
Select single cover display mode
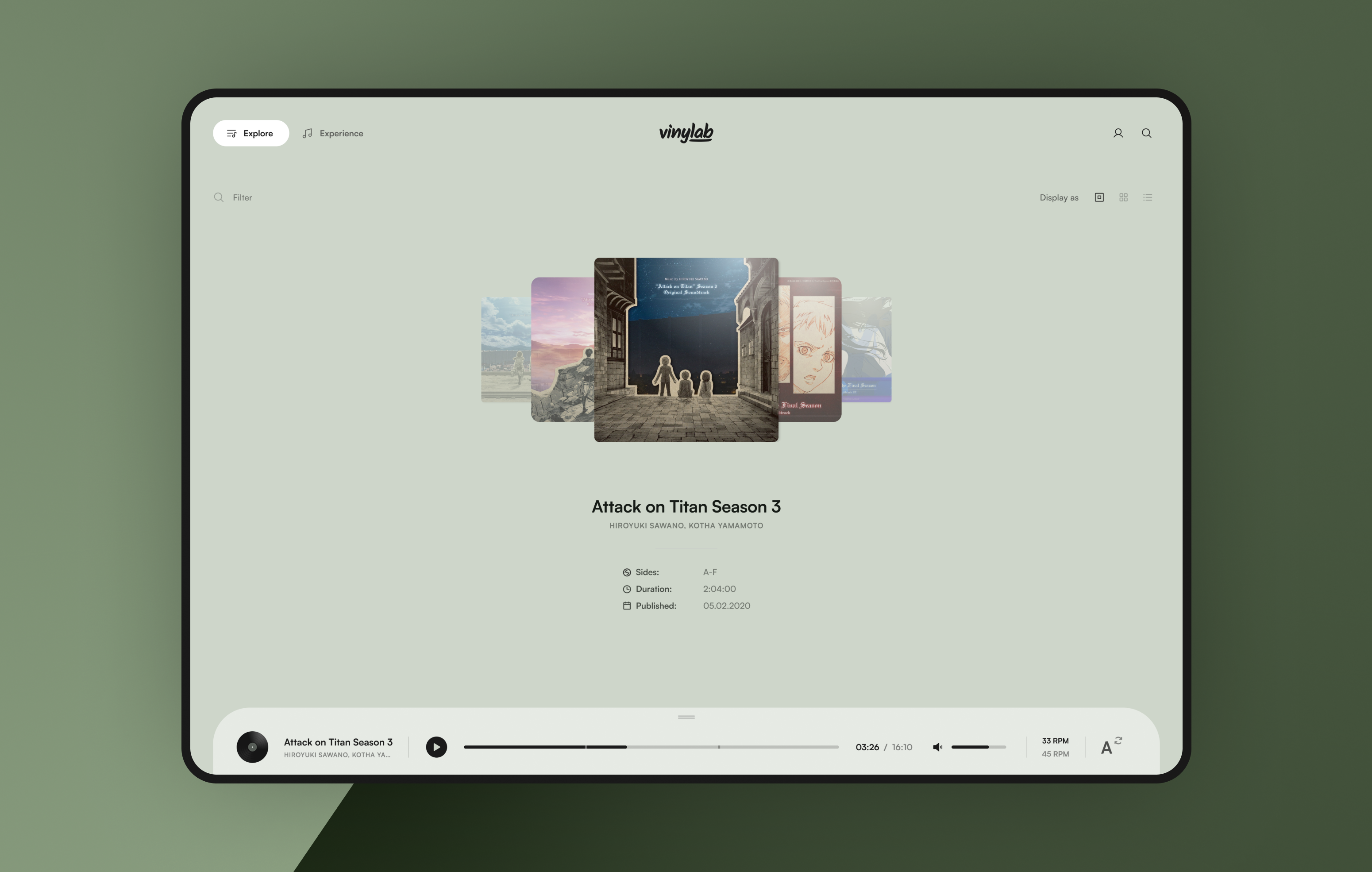(x=1099, y=197)
